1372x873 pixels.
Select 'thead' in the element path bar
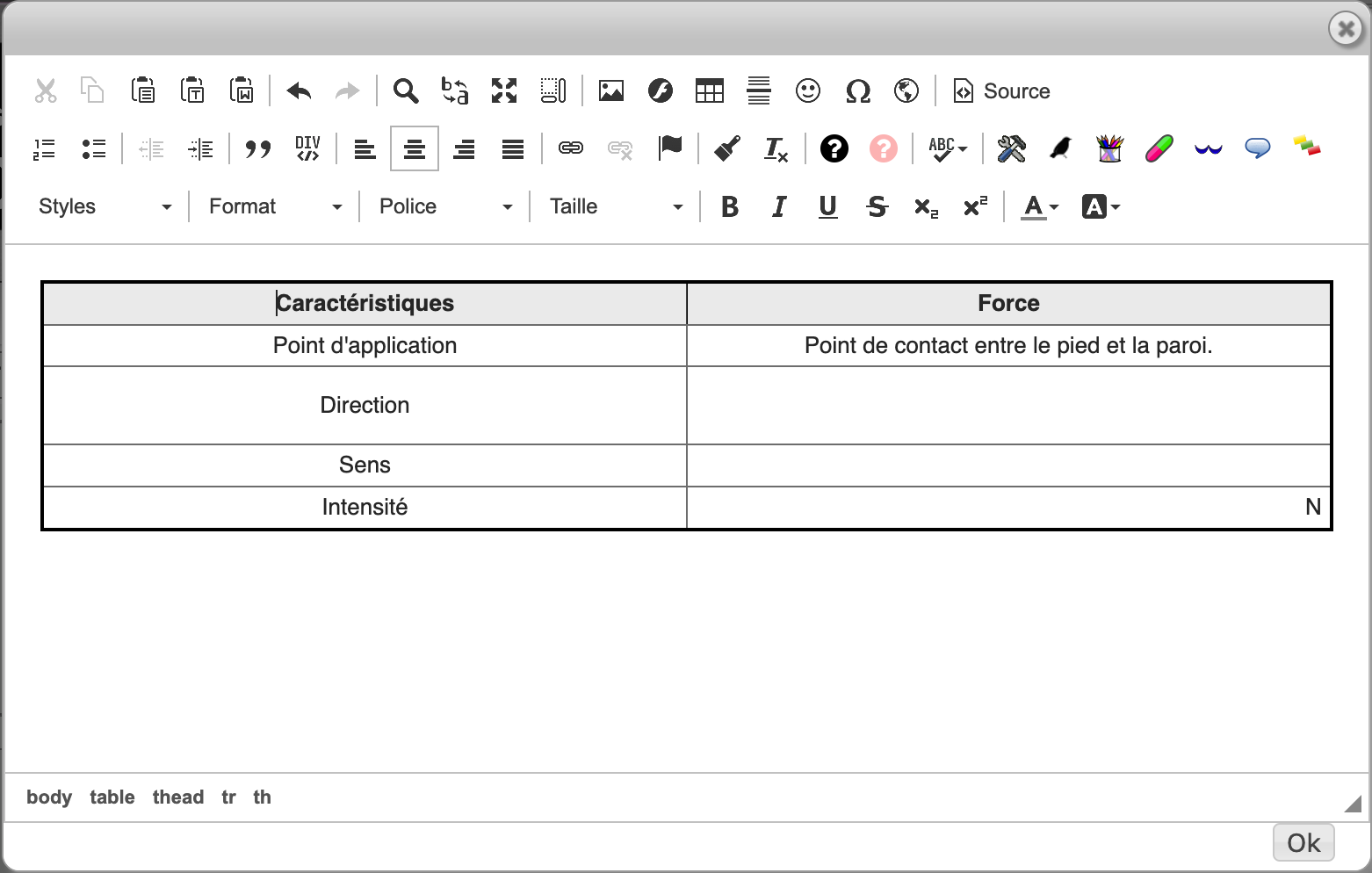(x=177, y=797)
